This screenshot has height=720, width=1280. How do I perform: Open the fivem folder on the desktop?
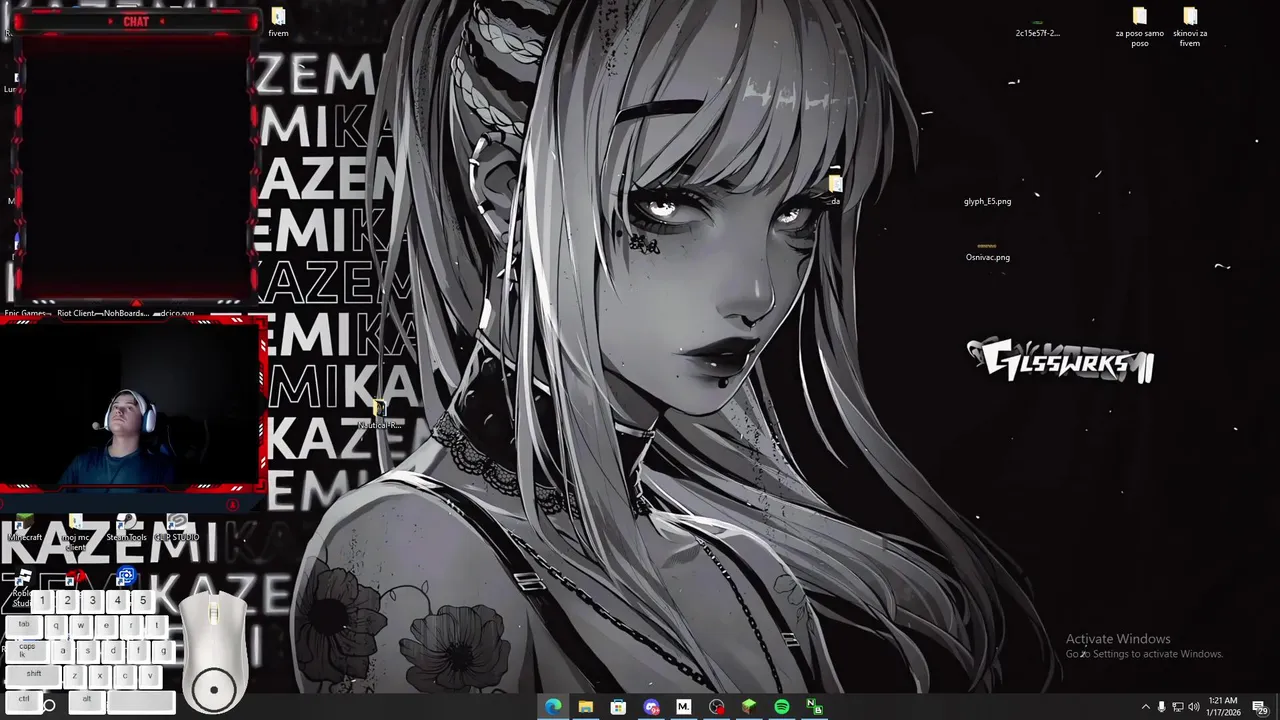tap(278, 22)
